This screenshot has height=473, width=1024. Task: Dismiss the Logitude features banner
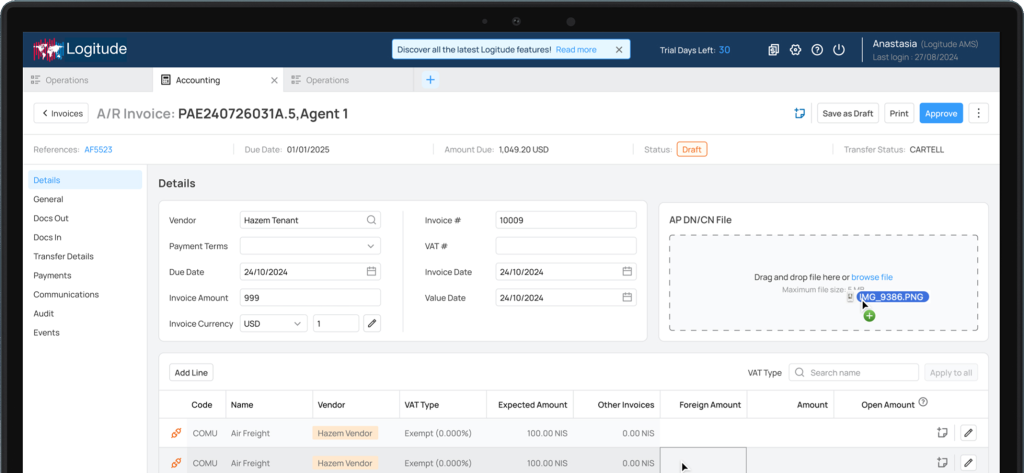coord(618,49)
